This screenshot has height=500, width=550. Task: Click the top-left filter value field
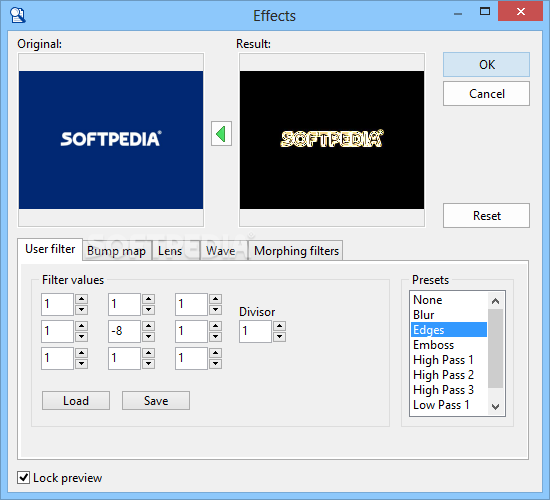click(x=58, y=304)
